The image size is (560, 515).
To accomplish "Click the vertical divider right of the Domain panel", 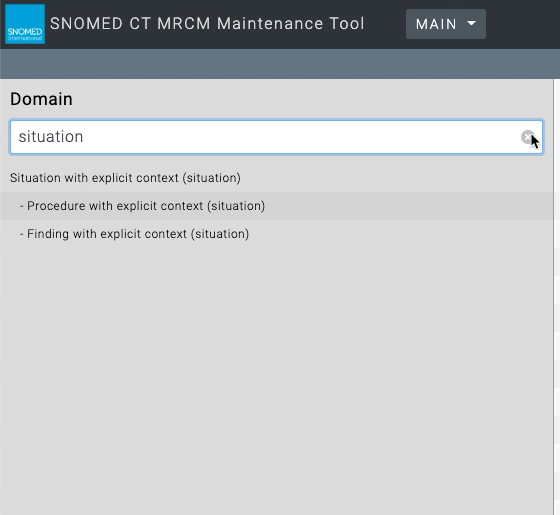I will [554, 296].
